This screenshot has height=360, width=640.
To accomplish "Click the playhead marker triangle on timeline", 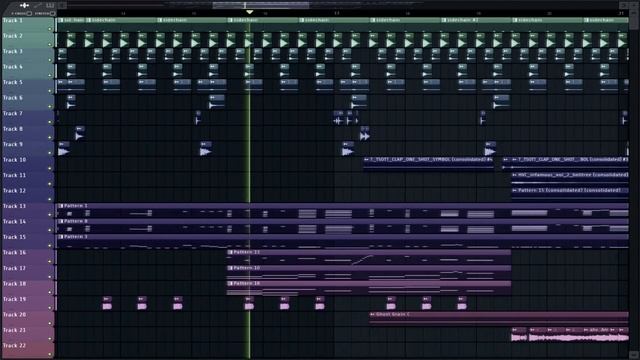I will (x=249, y=13).
